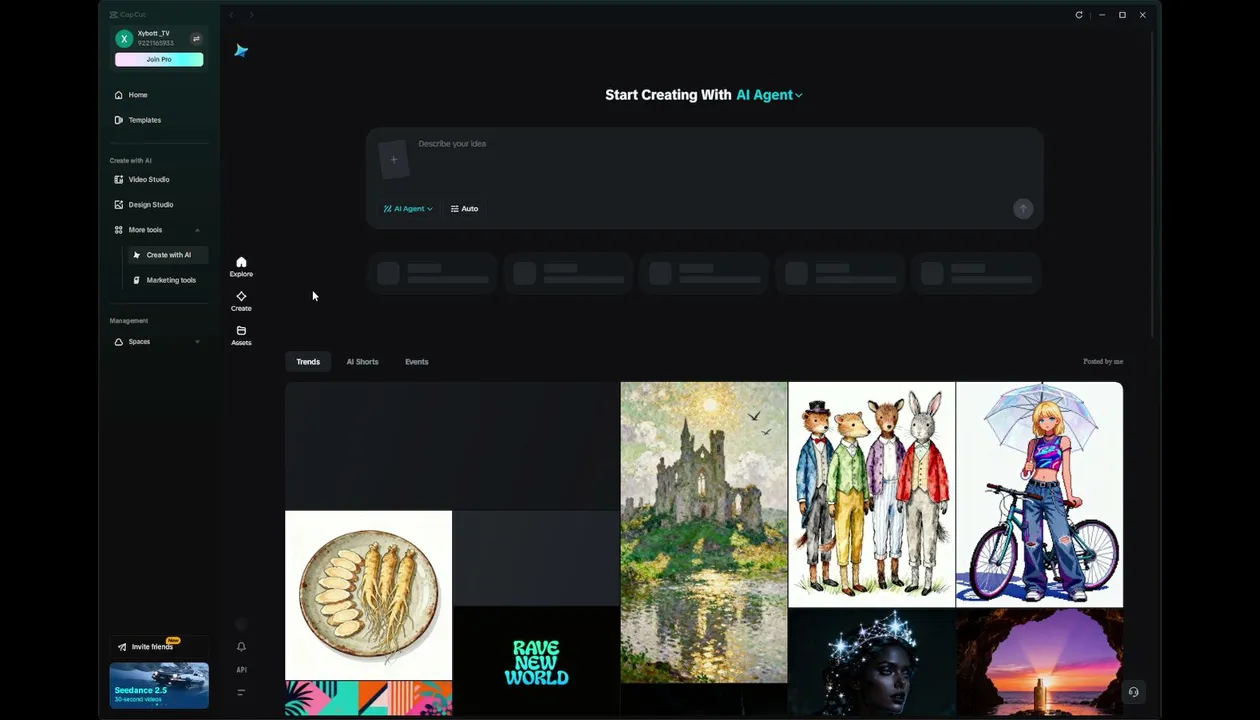The image size is (1260, 720).
Task: Open the Rave New World tile
Action: [536, 662]
